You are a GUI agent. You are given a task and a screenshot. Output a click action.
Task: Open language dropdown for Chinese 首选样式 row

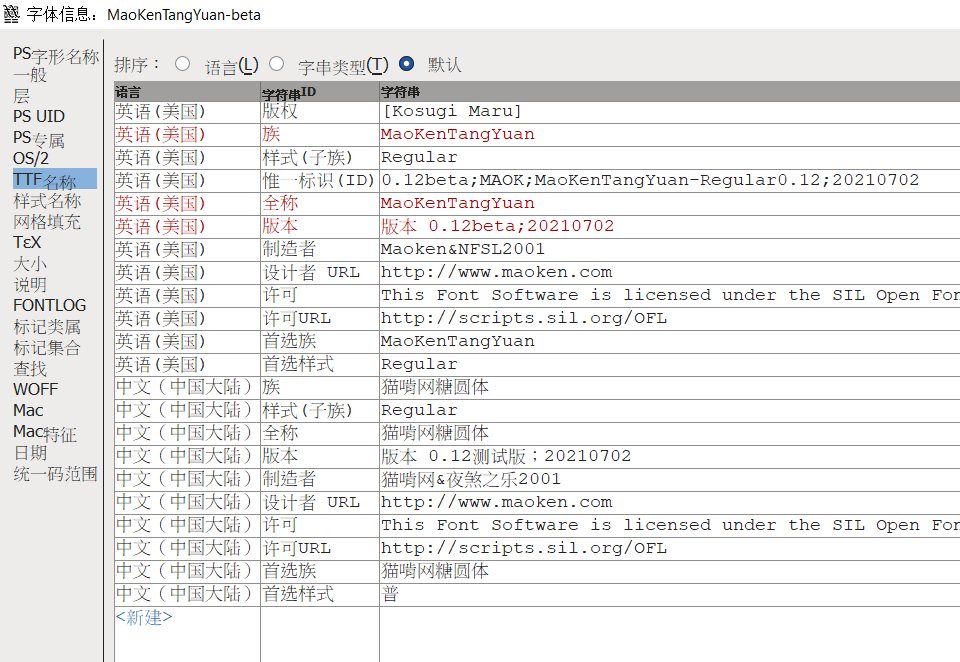coord(184,594)
